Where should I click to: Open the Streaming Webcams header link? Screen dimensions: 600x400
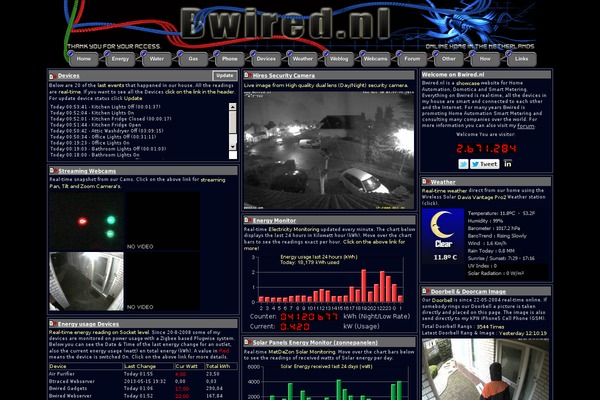pos(87,171)
